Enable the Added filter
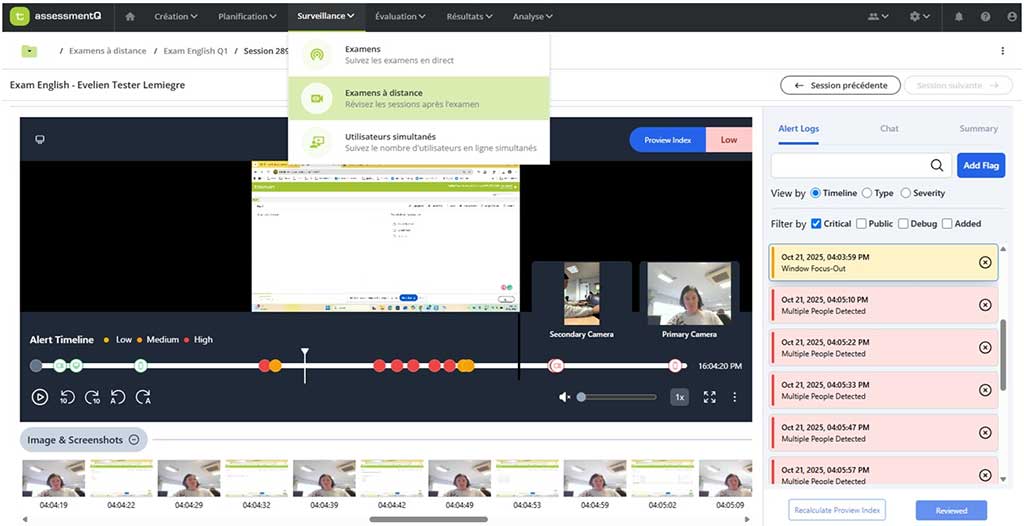 pos(947,223)
